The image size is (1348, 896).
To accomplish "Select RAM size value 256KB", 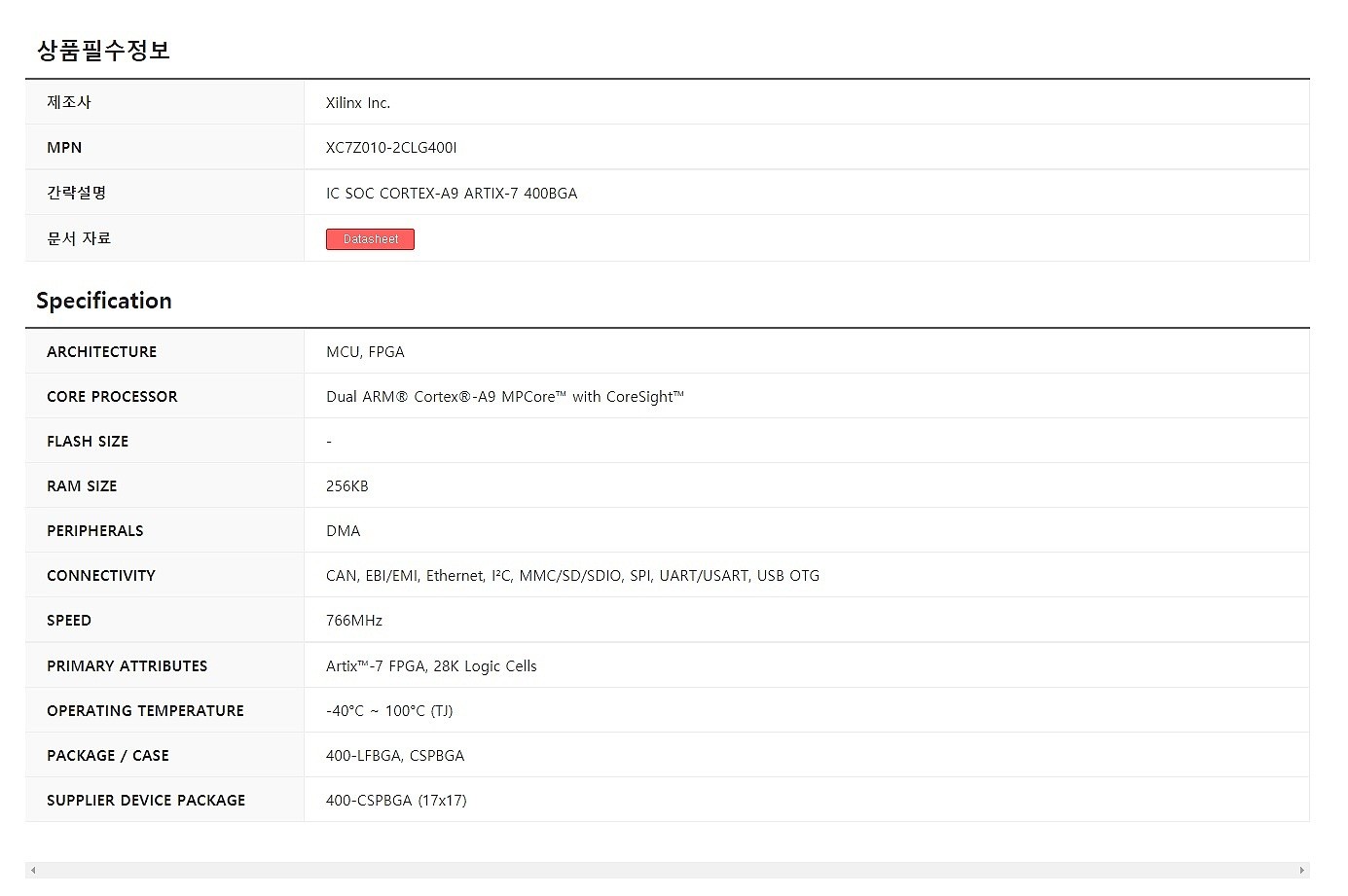I will (347, 486).
